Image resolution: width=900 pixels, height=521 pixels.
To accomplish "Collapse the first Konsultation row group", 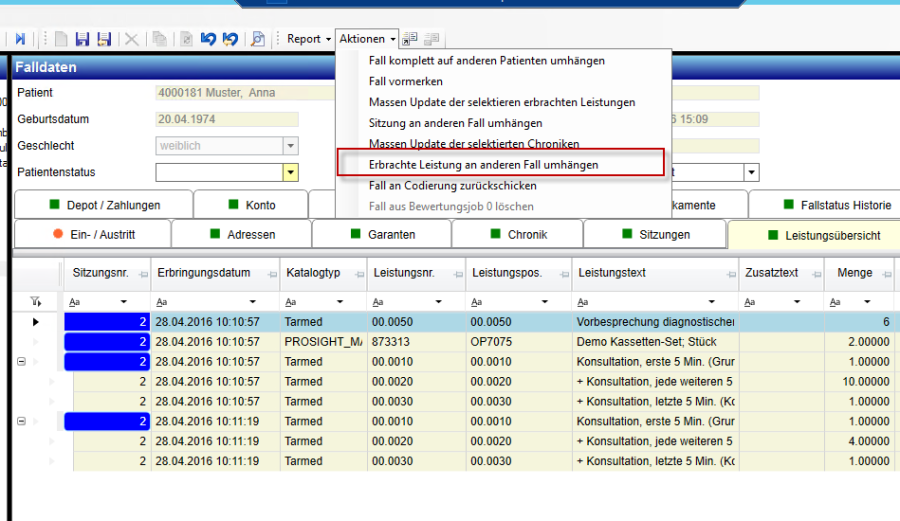I will click(21, 362).
